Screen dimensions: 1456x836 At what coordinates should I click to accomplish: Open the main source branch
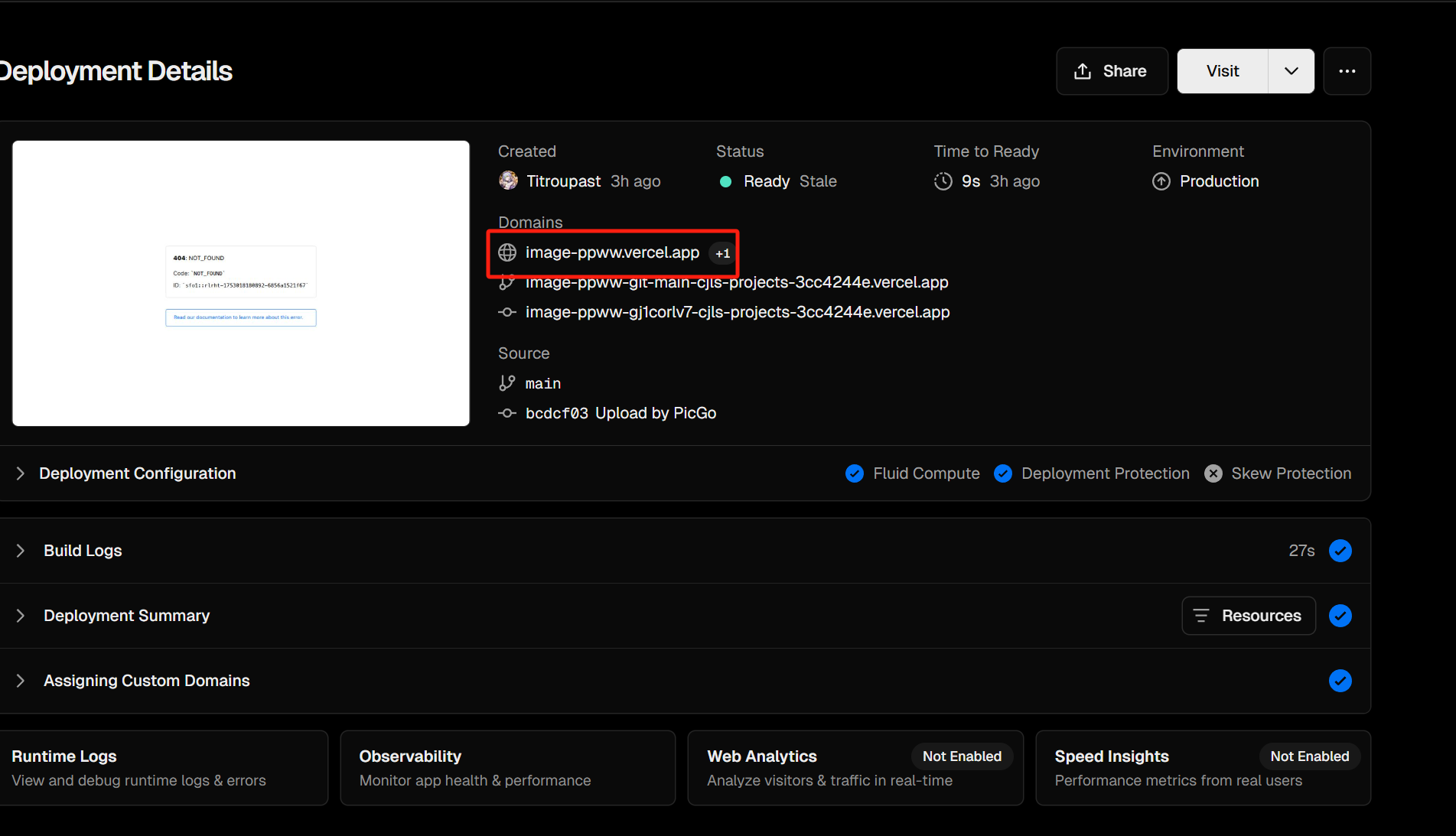pos(543,383)
